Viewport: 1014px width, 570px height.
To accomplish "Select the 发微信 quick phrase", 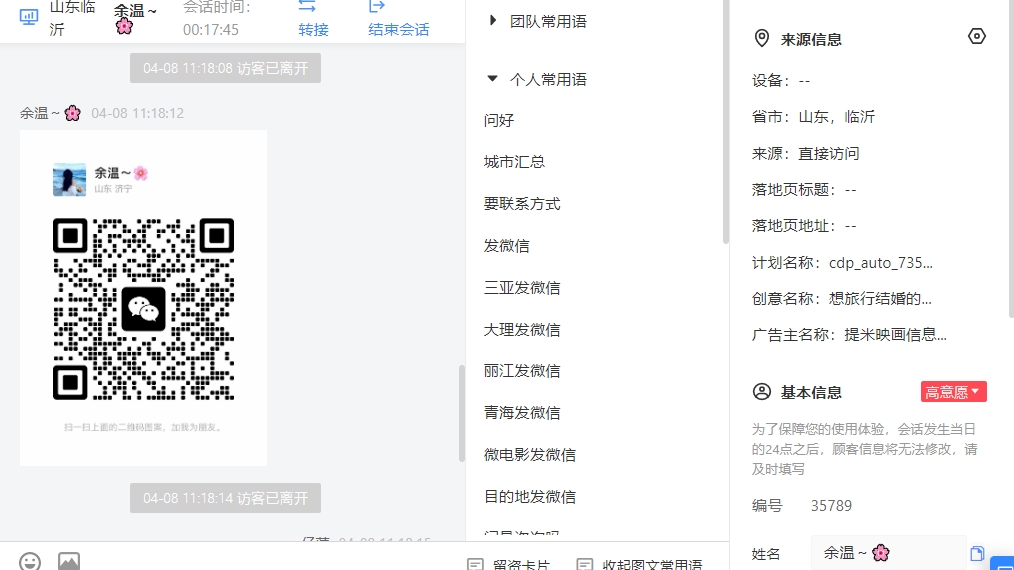I will point(507,246).
